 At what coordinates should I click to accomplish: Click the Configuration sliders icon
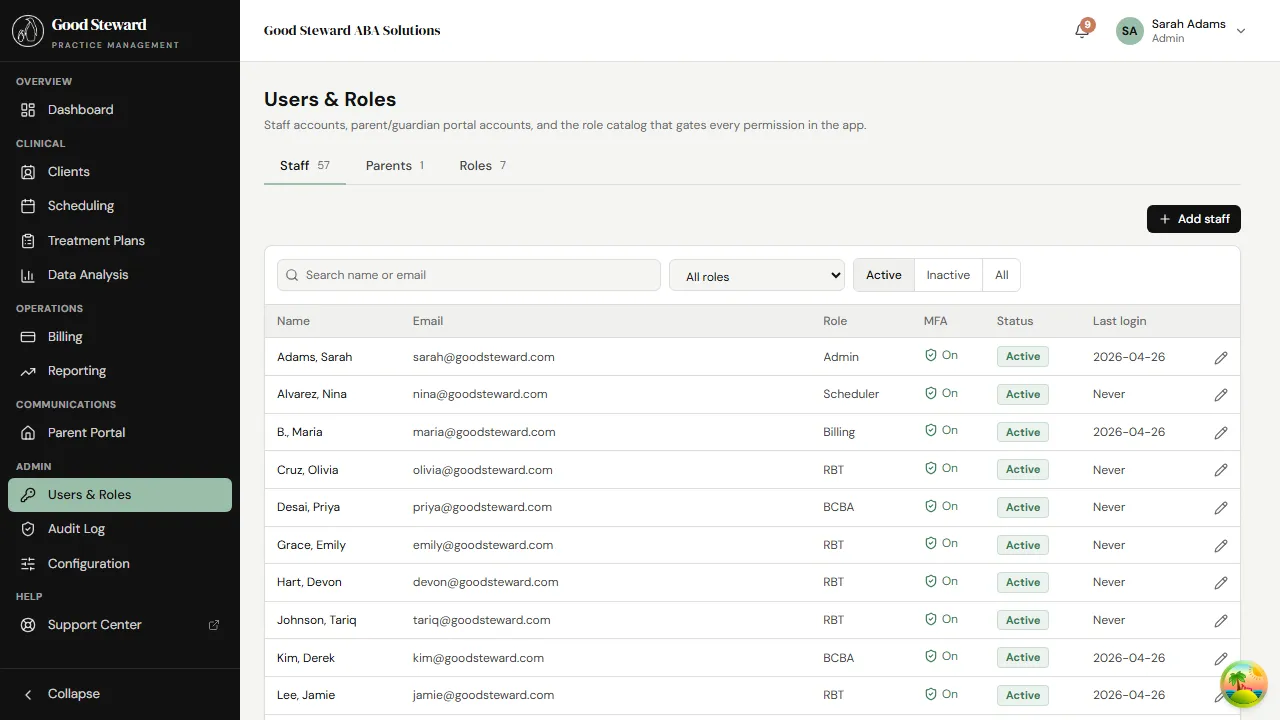[30, 563]
